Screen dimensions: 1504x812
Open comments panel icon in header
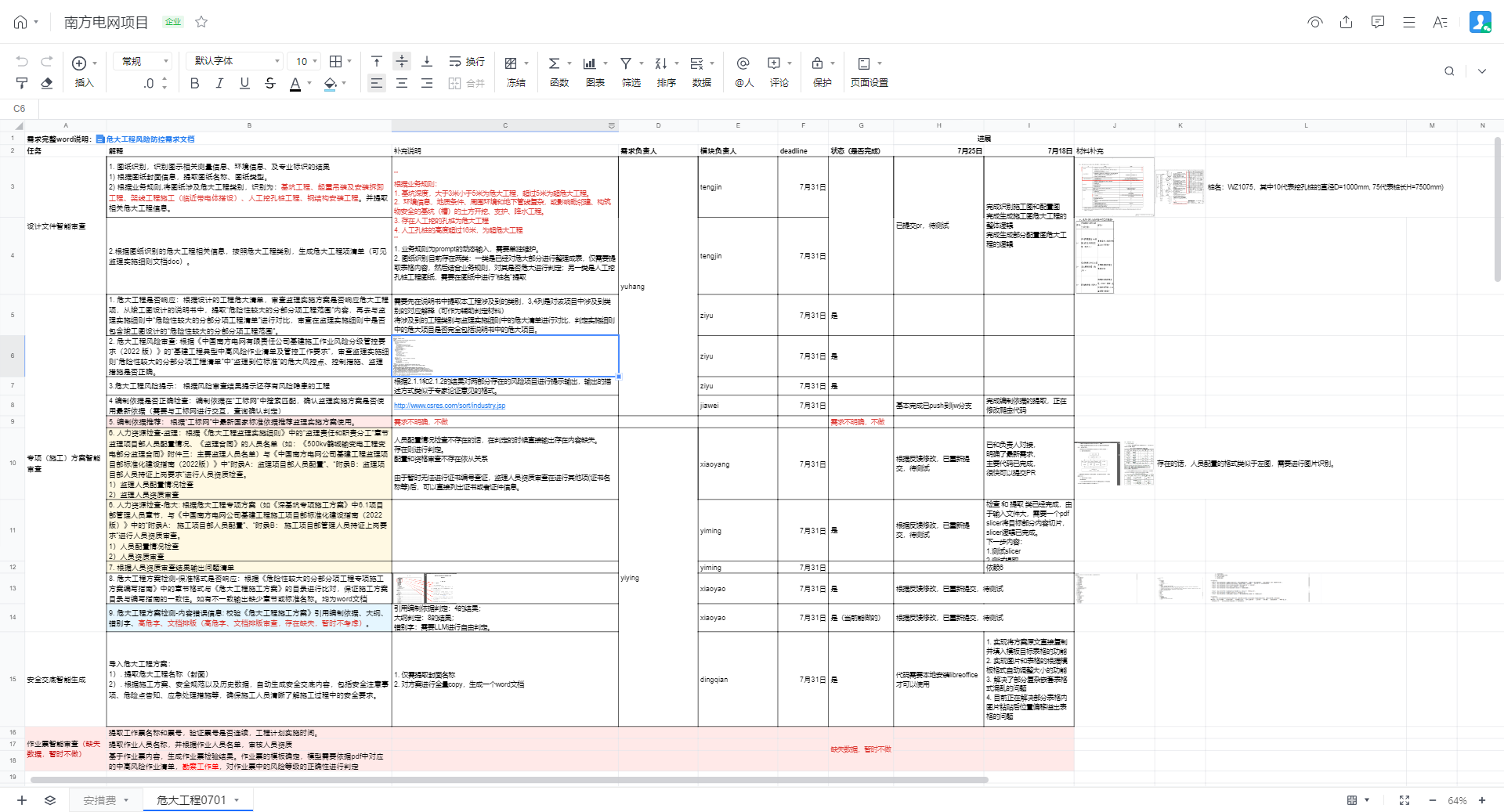click(x=1378, y=22)
